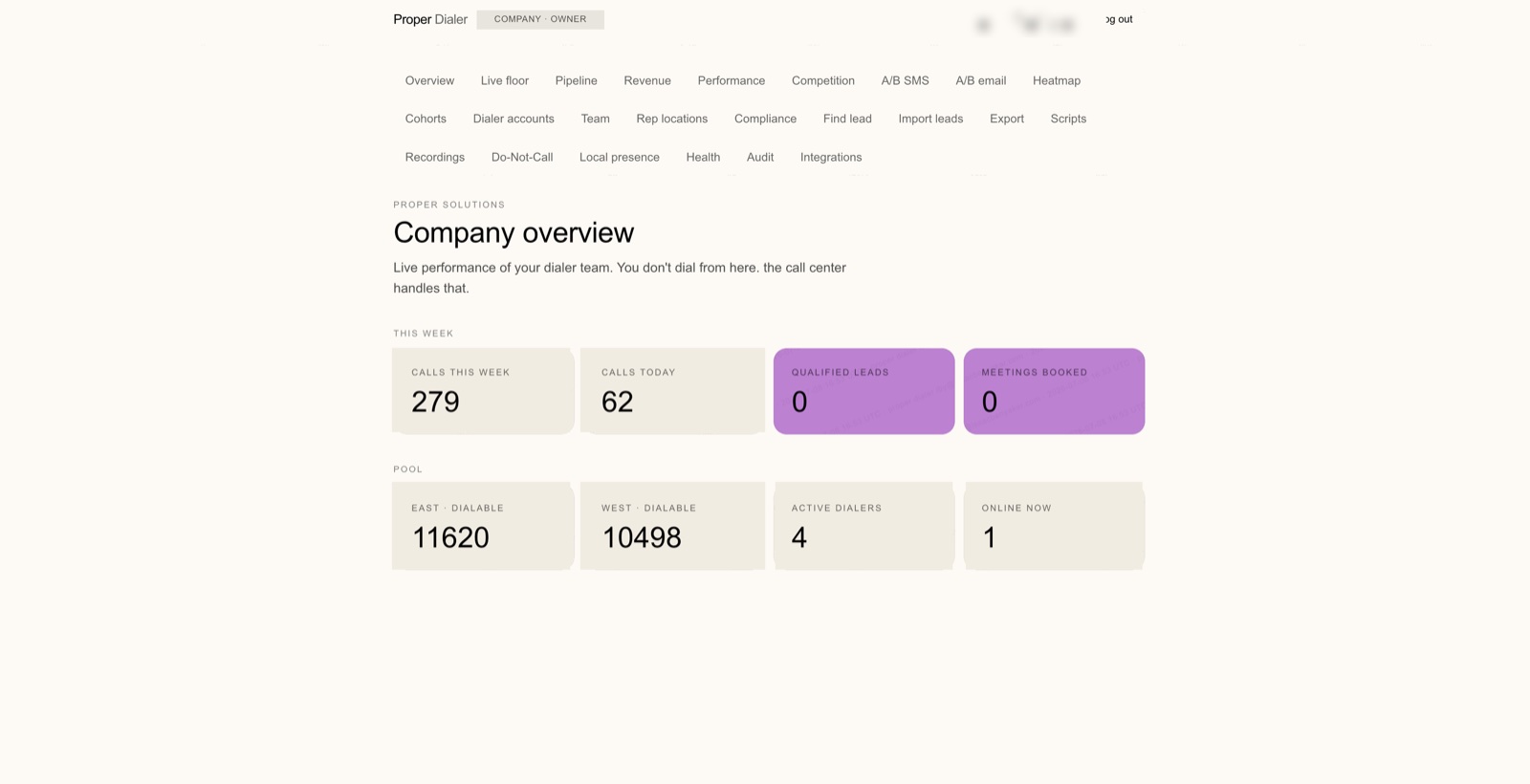Open the Rep locations tab
Screen dimensions: 1530x784
pos(672,119)
